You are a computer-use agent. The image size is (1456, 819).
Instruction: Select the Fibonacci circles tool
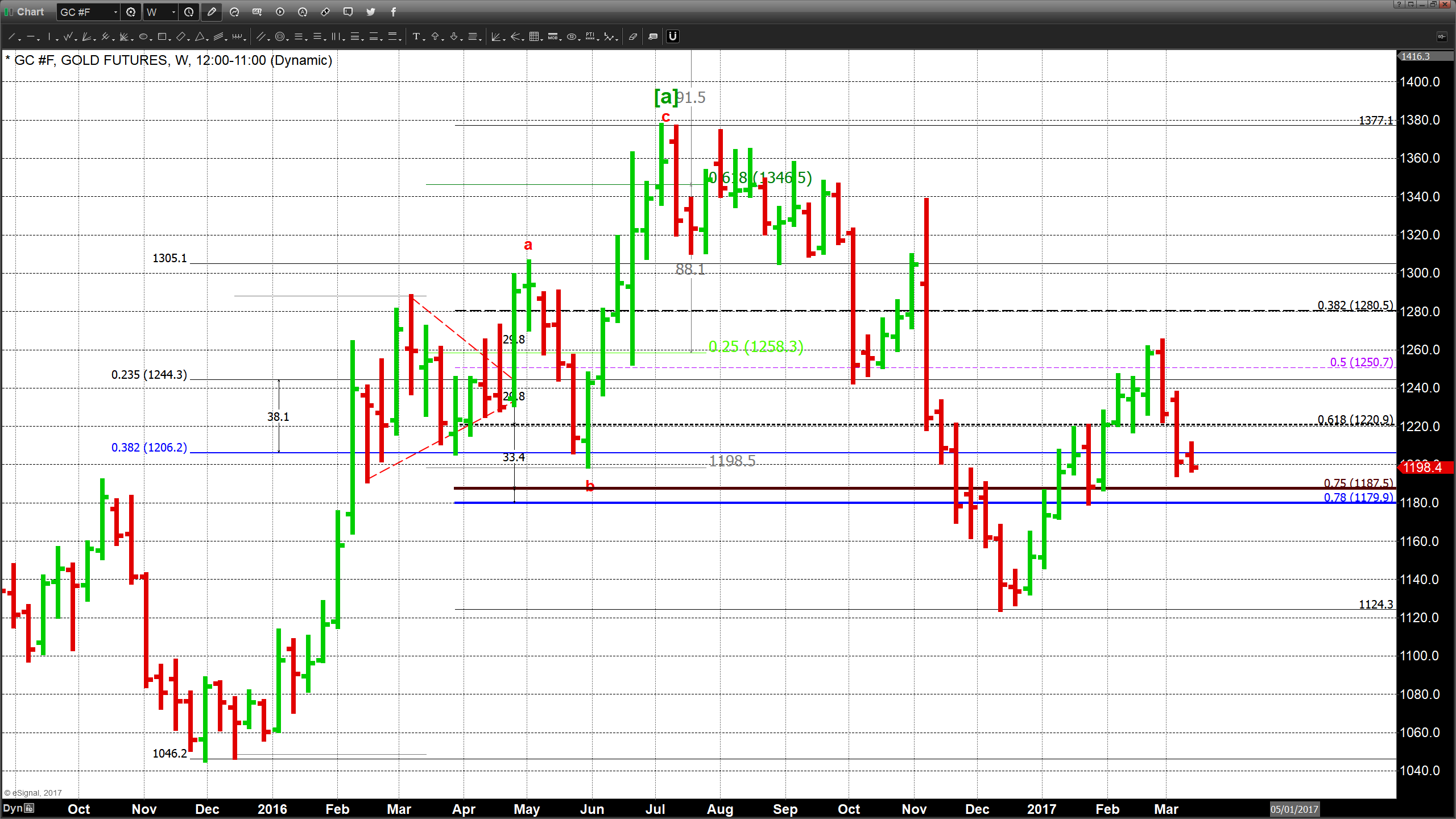click(280, 37)
